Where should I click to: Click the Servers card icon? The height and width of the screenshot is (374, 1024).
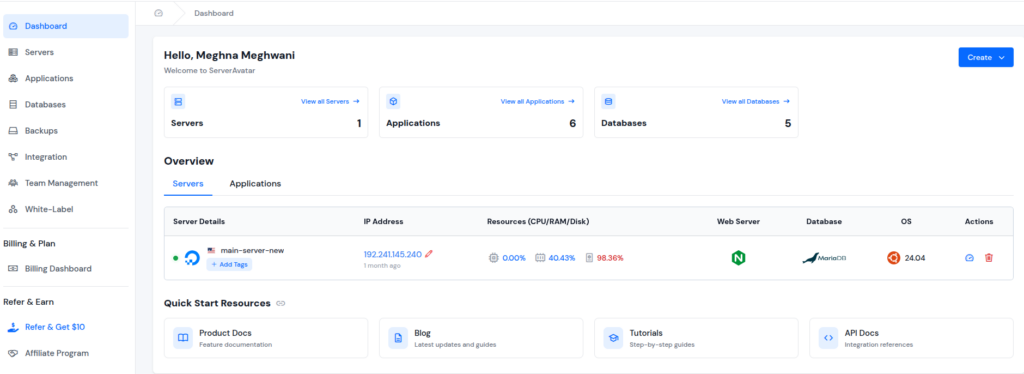(x=178, y=101)
